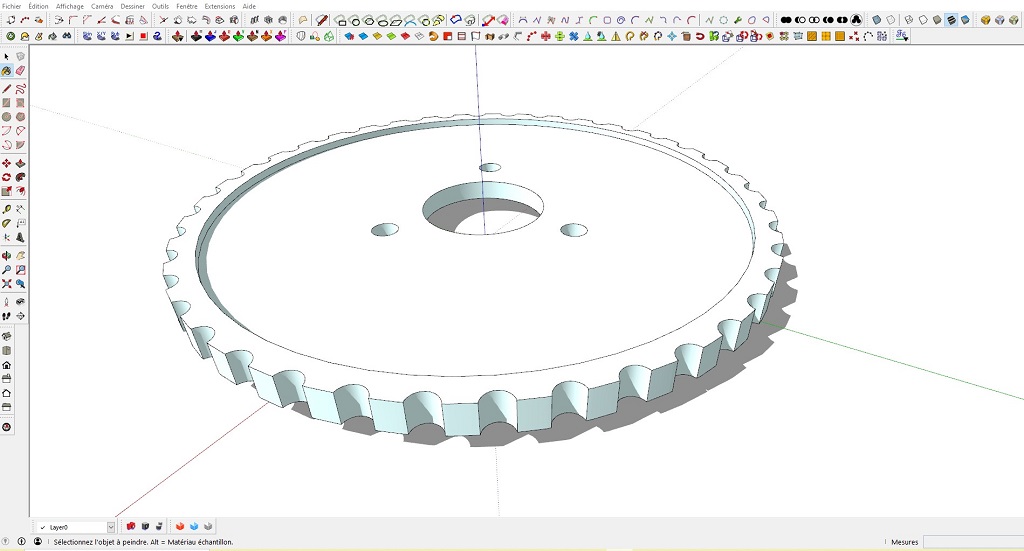Open the Extensions menu
1024x551 pixels.
(x=220, y=6)
